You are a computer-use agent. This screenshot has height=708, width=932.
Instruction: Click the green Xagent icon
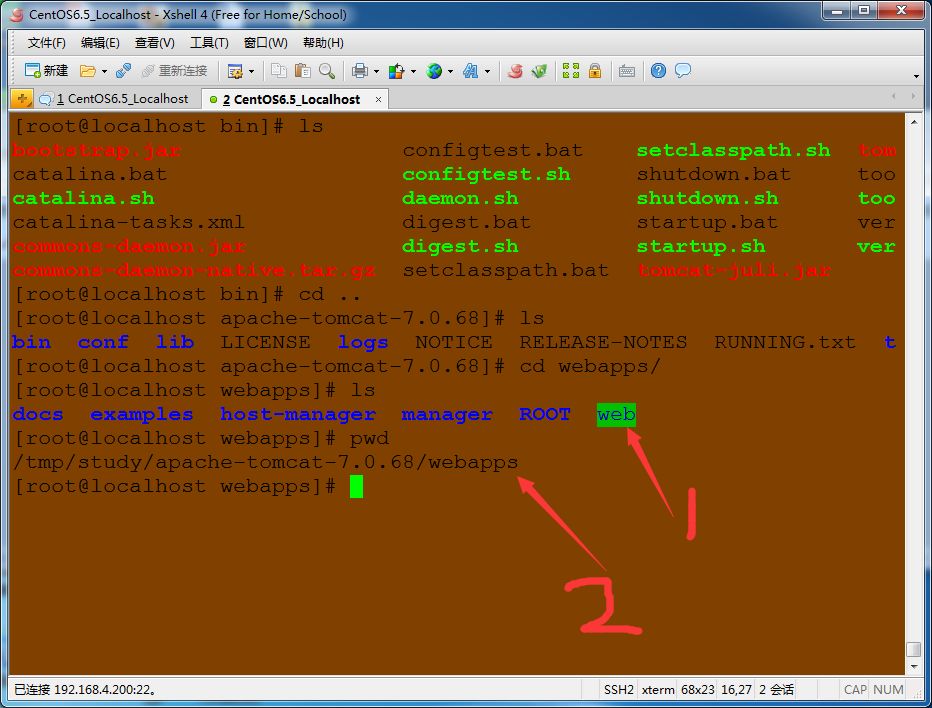(x=539, y=71)
